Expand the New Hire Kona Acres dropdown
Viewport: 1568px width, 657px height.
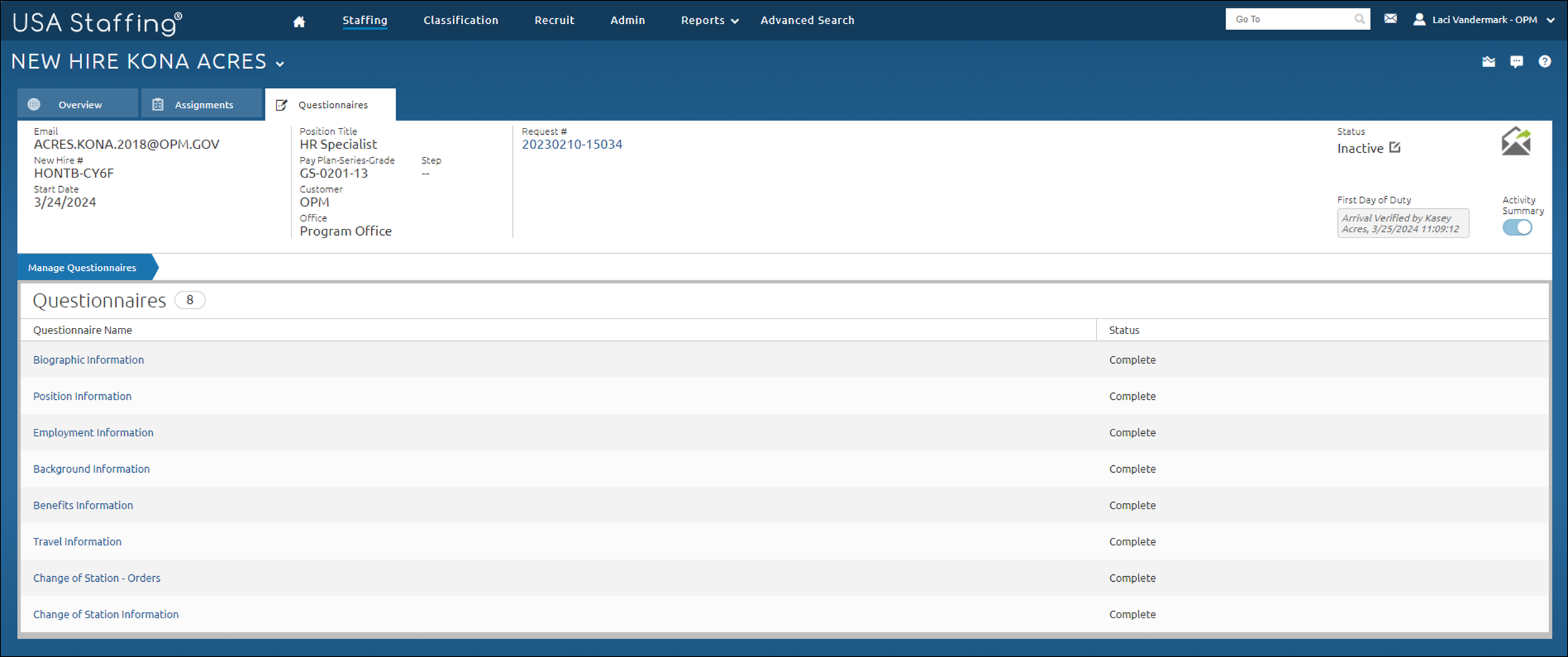pyautogui.click(x=280, y=64)
